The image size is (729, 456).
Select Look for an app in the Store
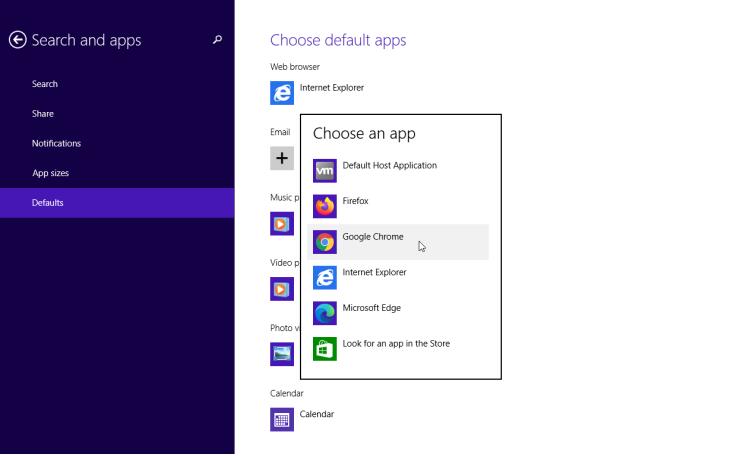pyautogui.click(x=398, y=349)
